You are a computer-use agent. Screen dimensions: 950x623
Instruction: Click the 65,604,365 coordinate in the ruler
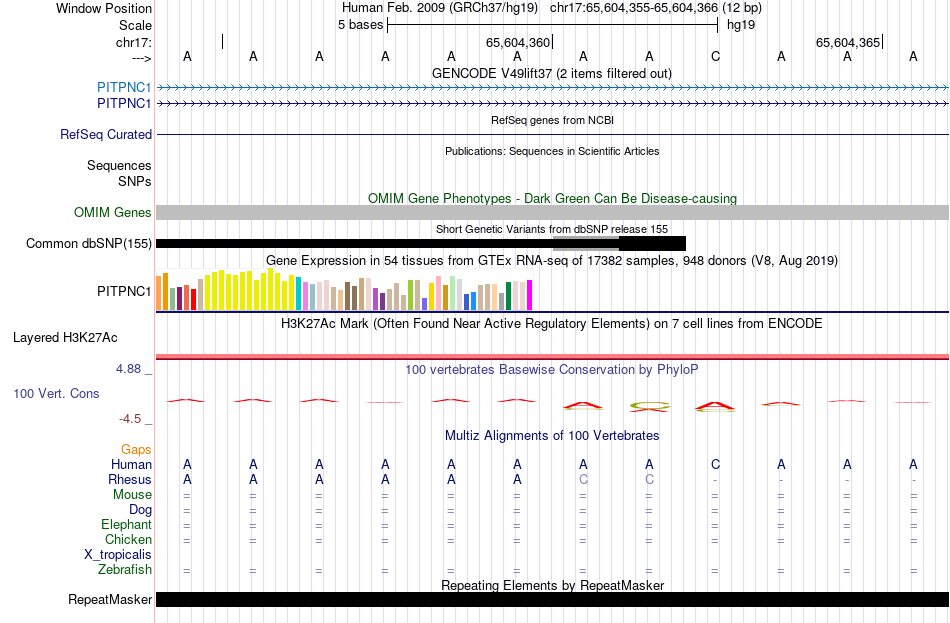coord(848,42)
